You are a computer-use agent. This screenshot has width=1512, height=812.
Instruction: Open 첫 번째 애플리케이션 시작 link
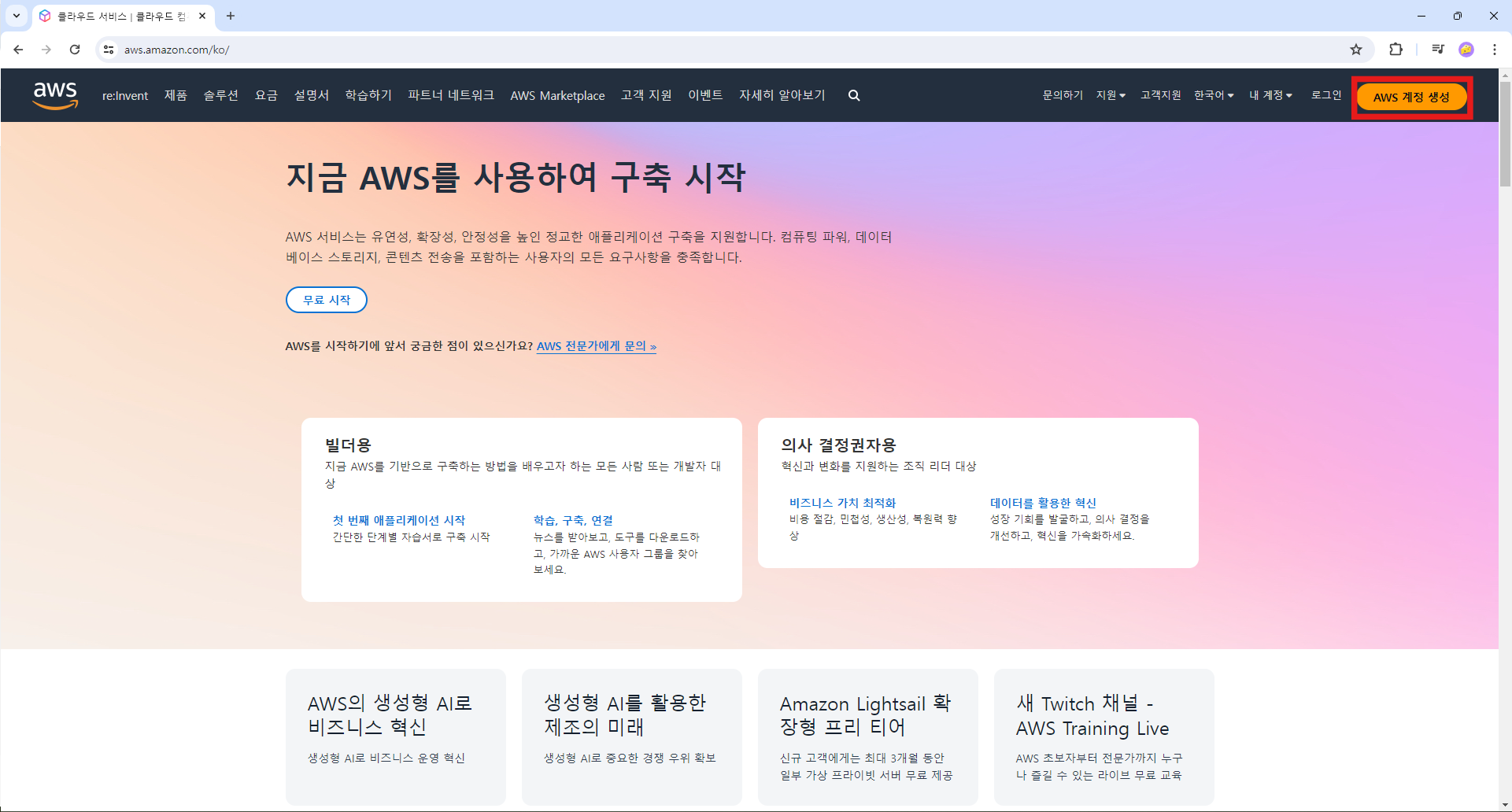click(399, 520)
